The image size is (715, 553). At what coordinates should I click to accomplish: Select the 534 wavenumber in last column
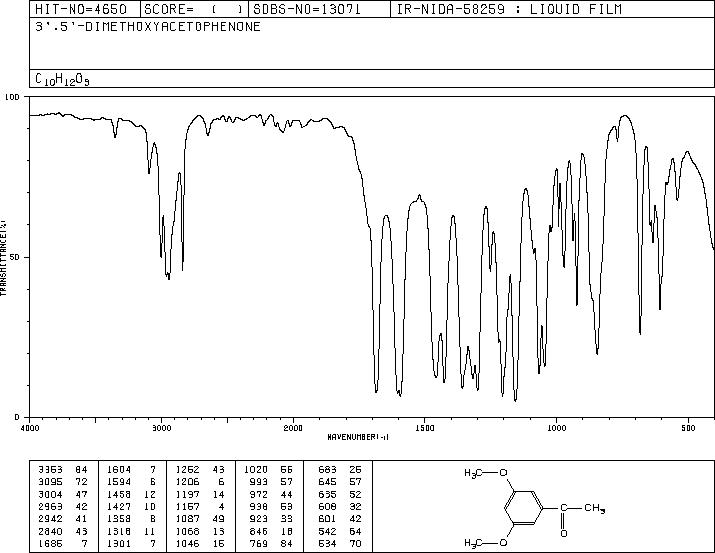327,544
